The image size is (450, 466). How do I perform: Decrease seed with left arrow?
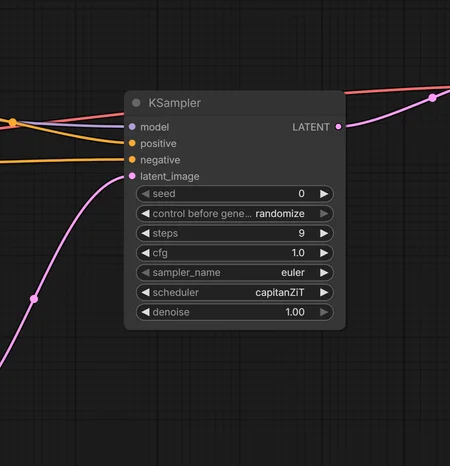(145, 194)
